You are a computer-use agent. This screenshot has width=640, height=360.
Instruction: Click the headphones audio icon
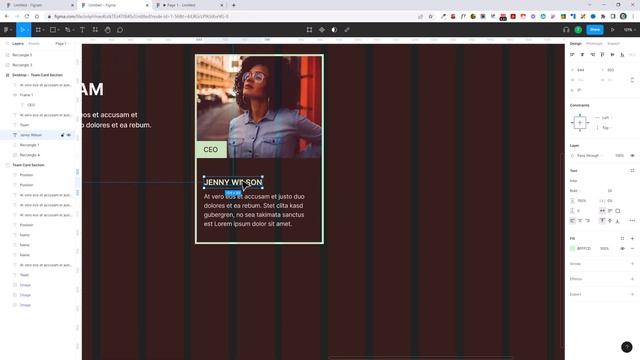[x=566, y=29]
